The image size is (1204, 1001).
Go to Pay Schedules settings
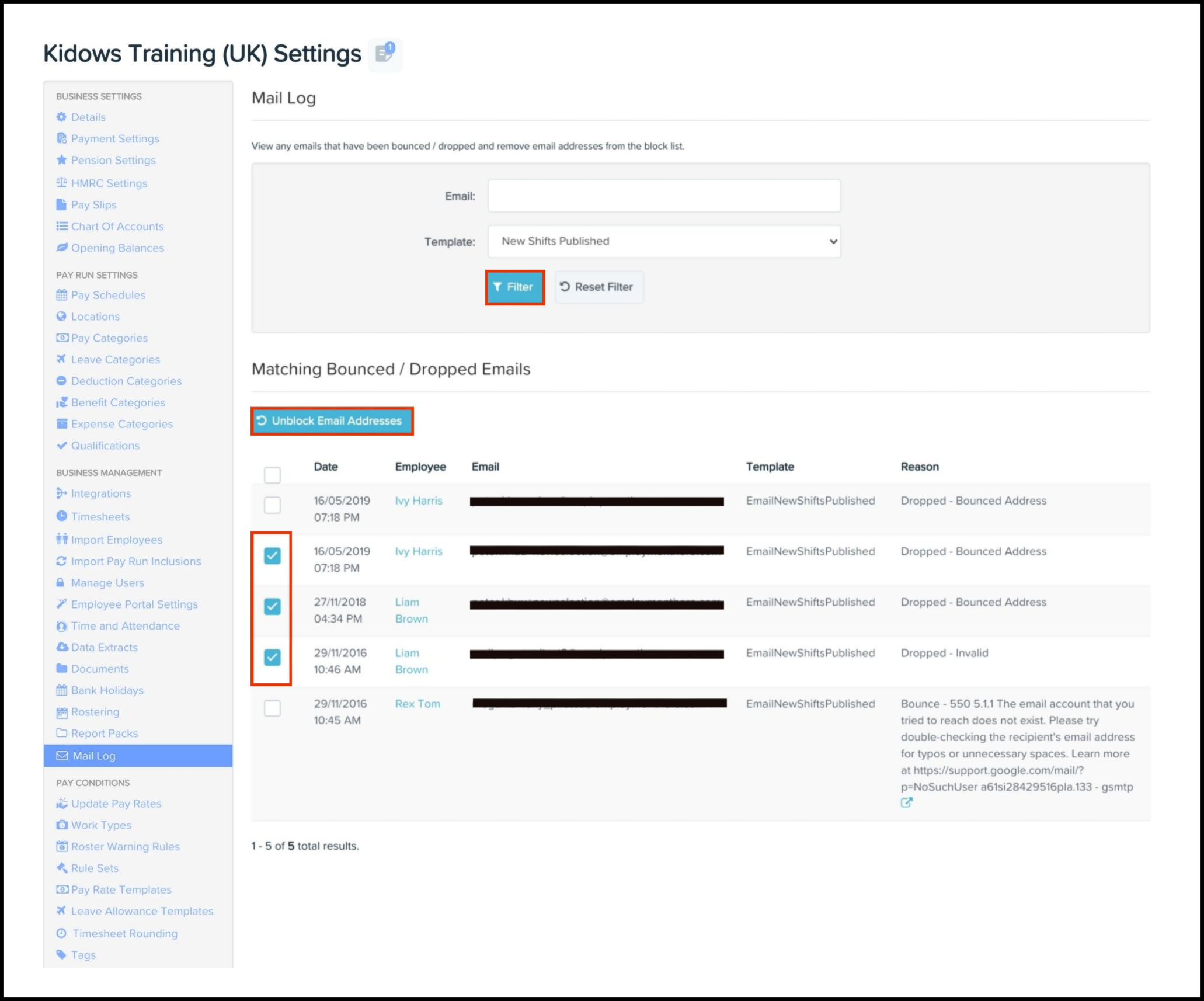[x=108, y=295]
